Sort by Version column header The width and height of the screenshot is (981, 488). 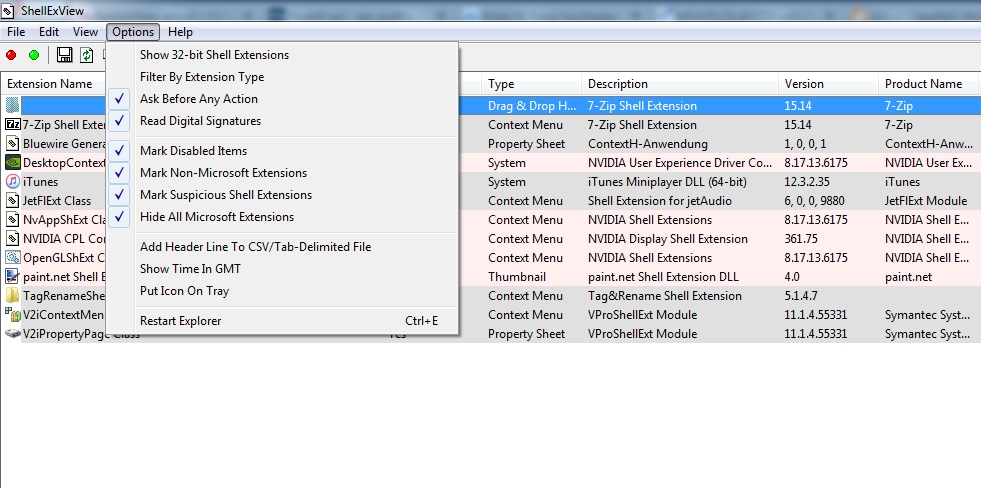tap(828, 84)
